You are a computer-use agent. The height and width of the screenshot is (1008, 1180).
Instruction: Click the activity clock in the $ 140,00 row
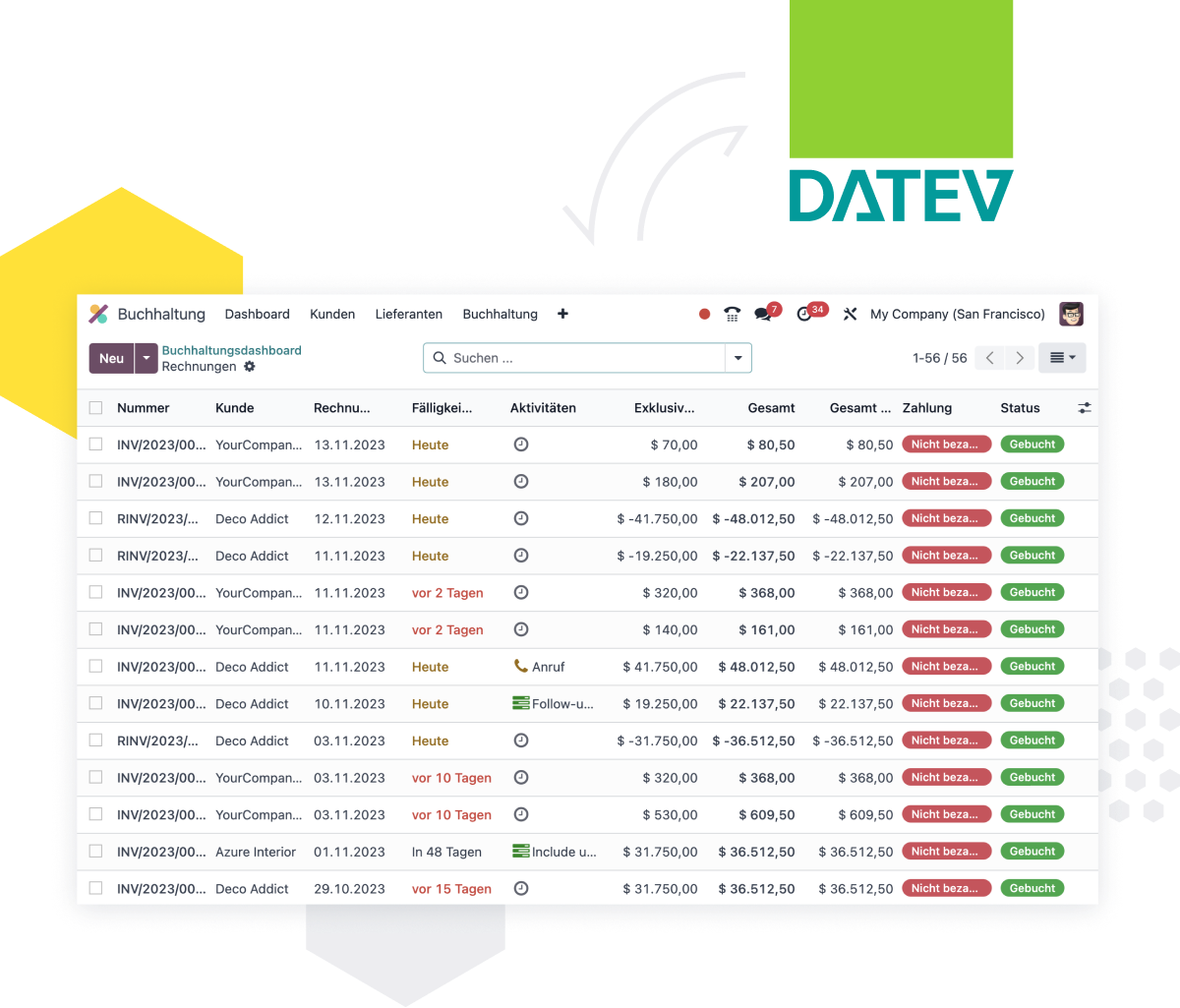(x=521, y=629)
